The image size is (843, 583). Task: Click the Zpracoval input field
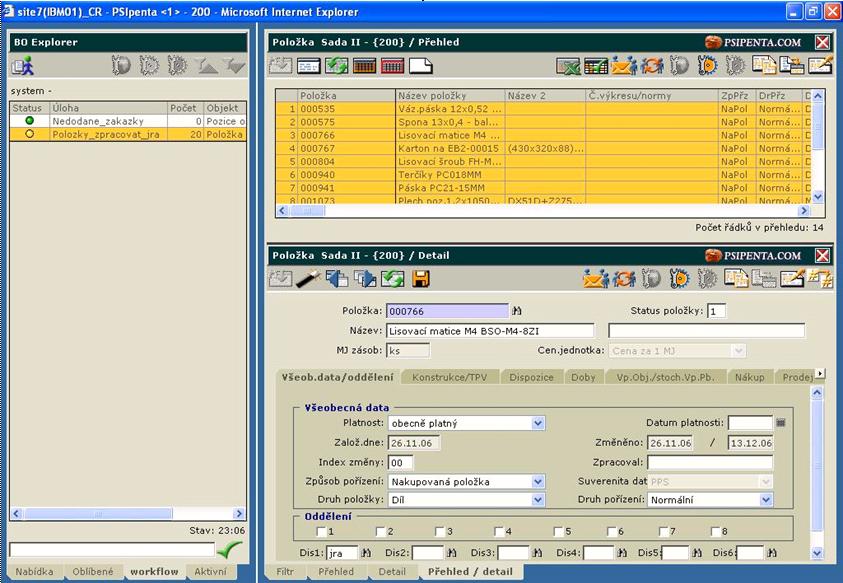710,462
